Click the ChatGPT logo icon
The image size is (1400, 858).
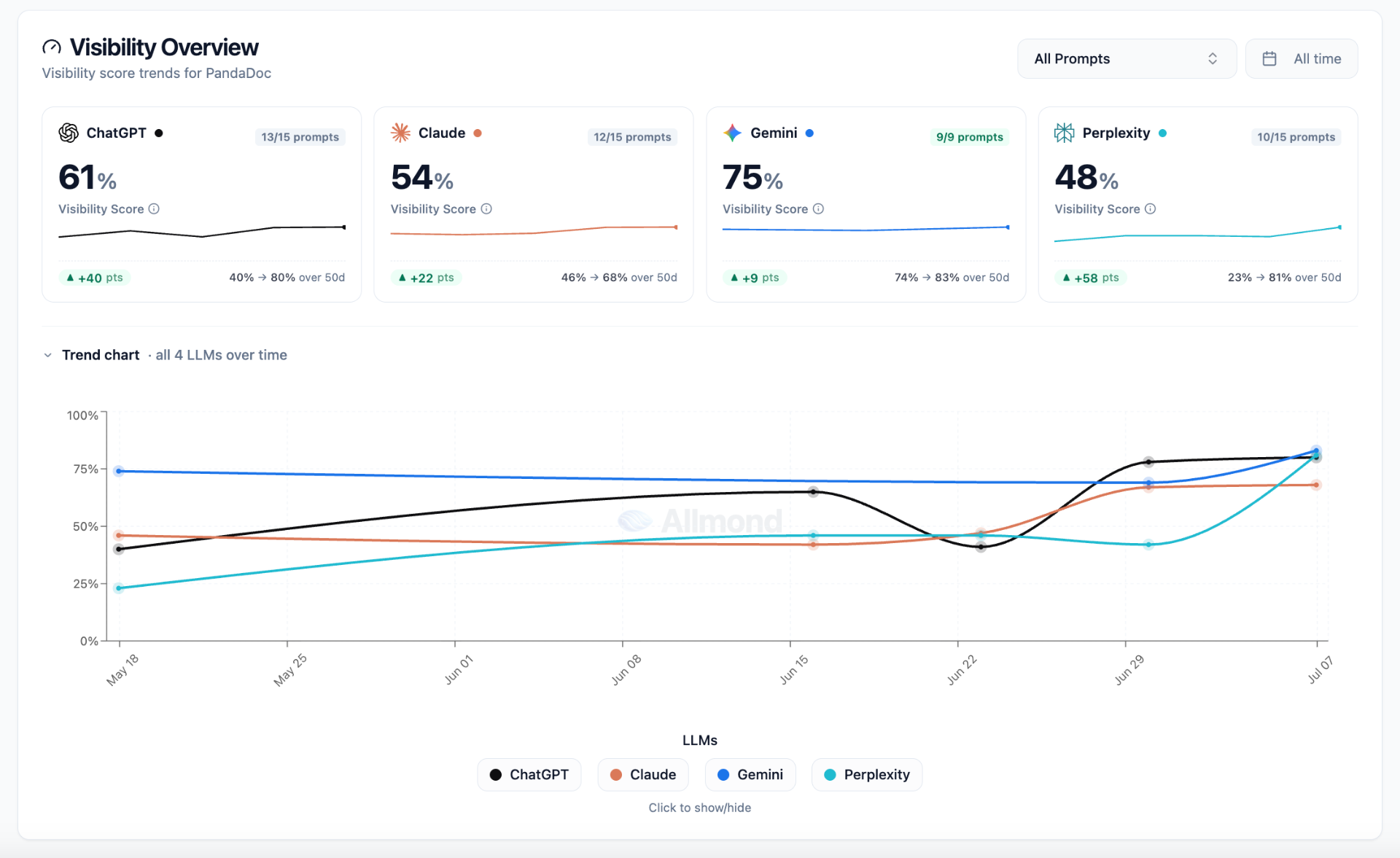coord(69,133)
